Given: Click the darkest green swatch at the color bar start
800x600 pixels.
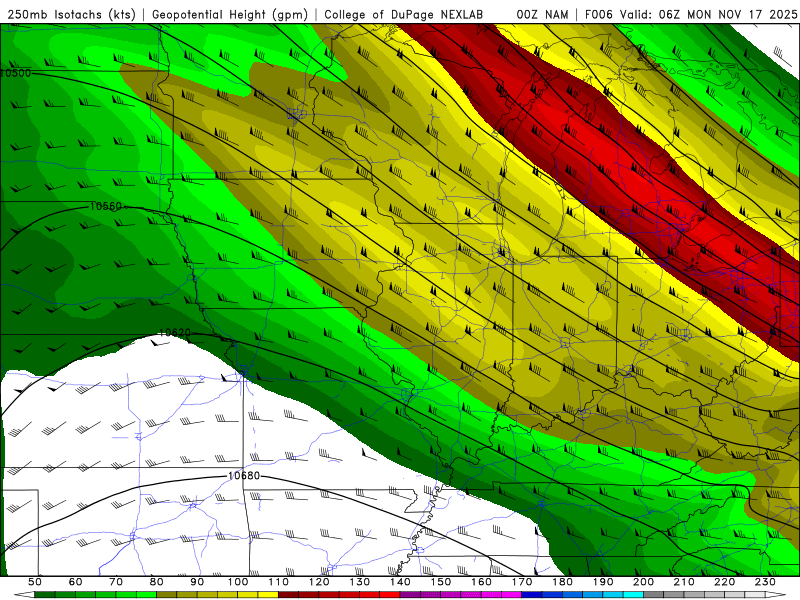Looking at the screenshot, I should tap(45, 594).
